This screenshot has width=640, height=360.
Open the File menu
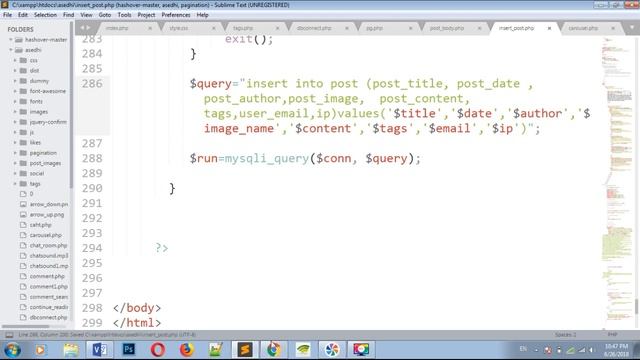[x=7, y=15]
